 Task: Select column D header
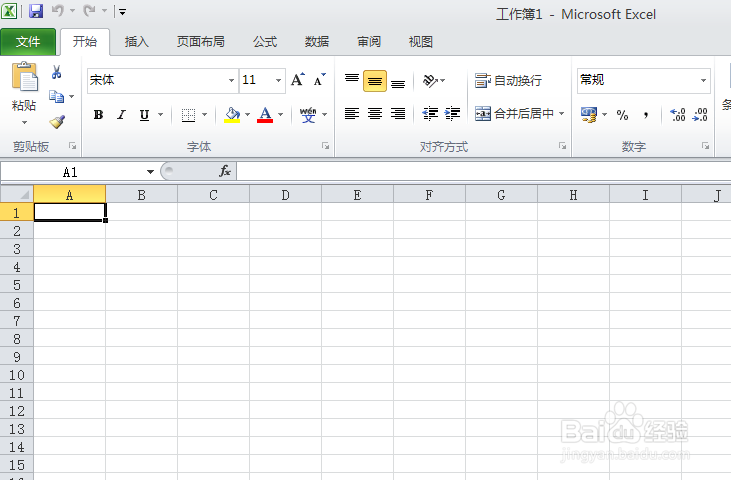pyautogui.click(x=285, y=194)
